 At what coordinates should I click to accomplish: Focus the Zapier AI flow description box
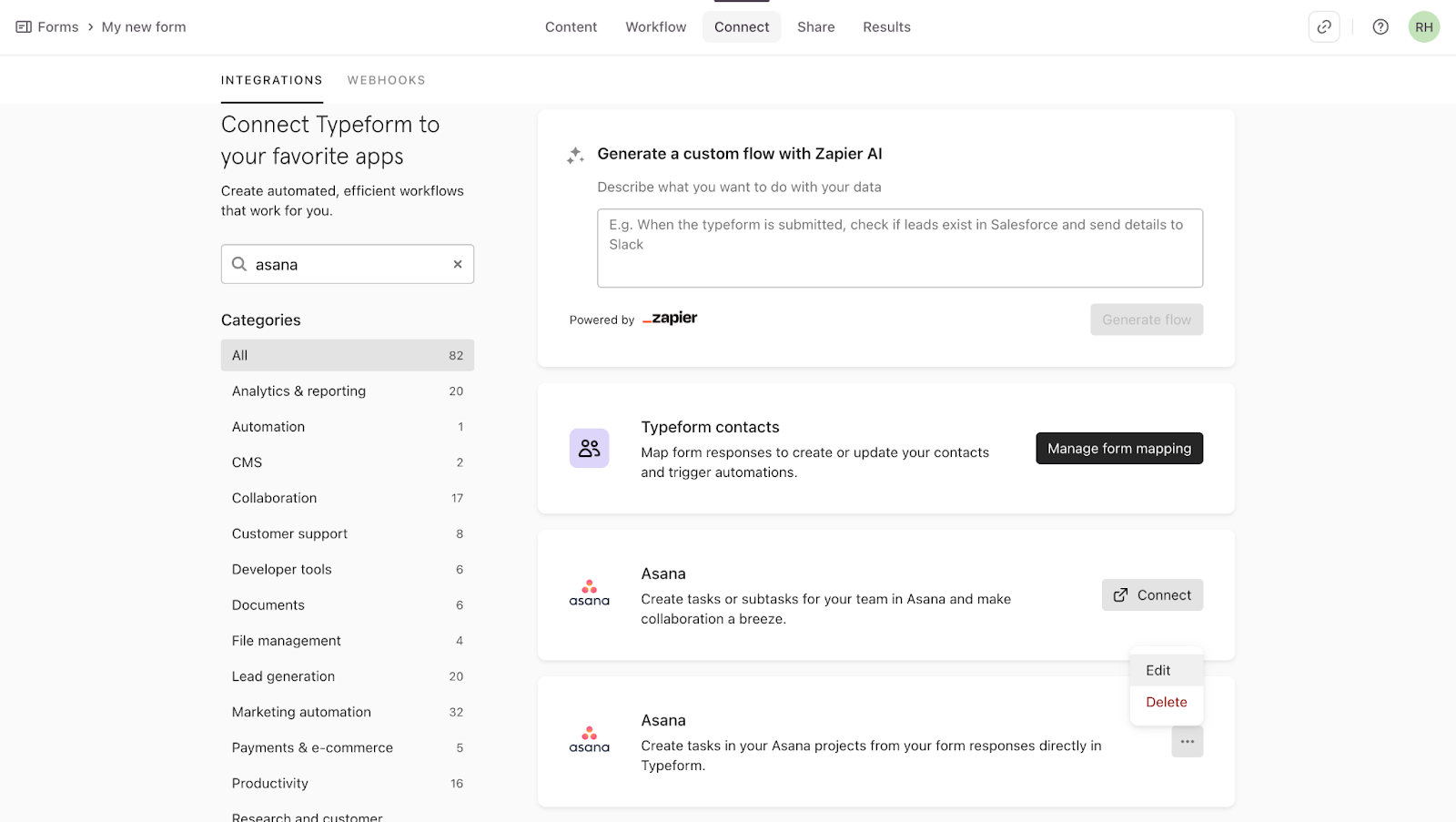[899, 249]
